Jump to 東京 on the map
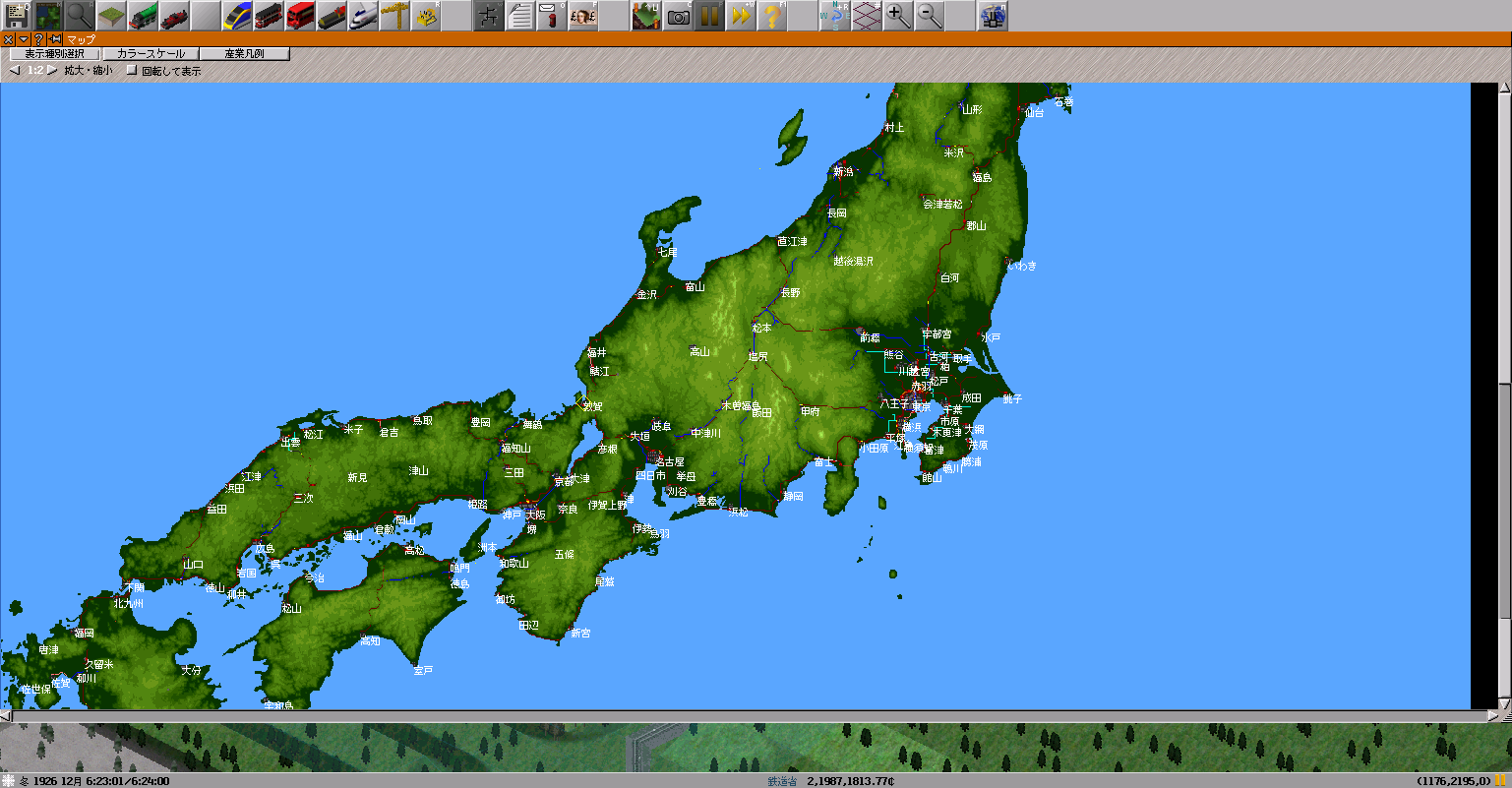1512x788 pixels. [921, 406]
